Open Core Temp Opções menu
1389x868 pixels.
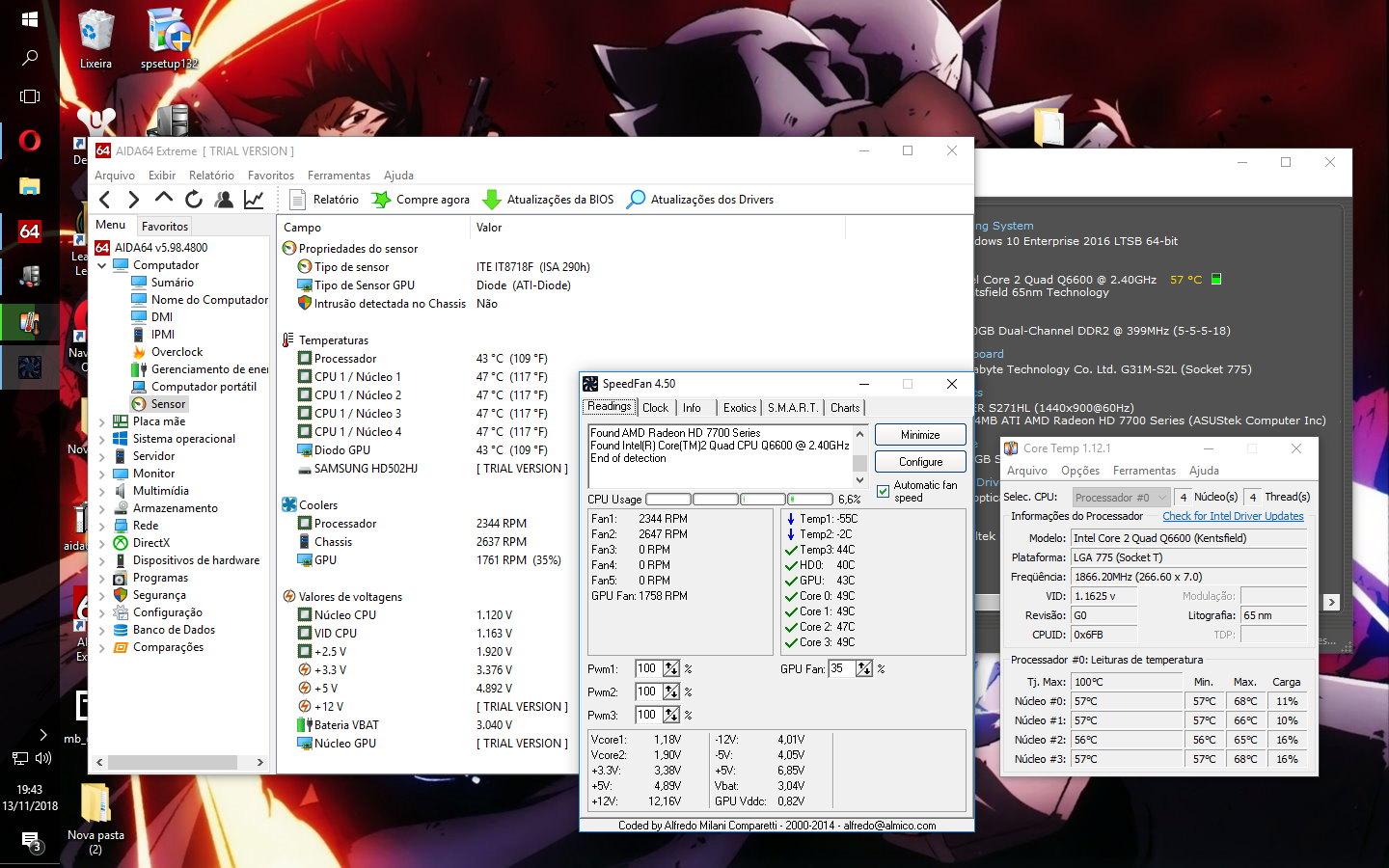(x=1080, y=471)
